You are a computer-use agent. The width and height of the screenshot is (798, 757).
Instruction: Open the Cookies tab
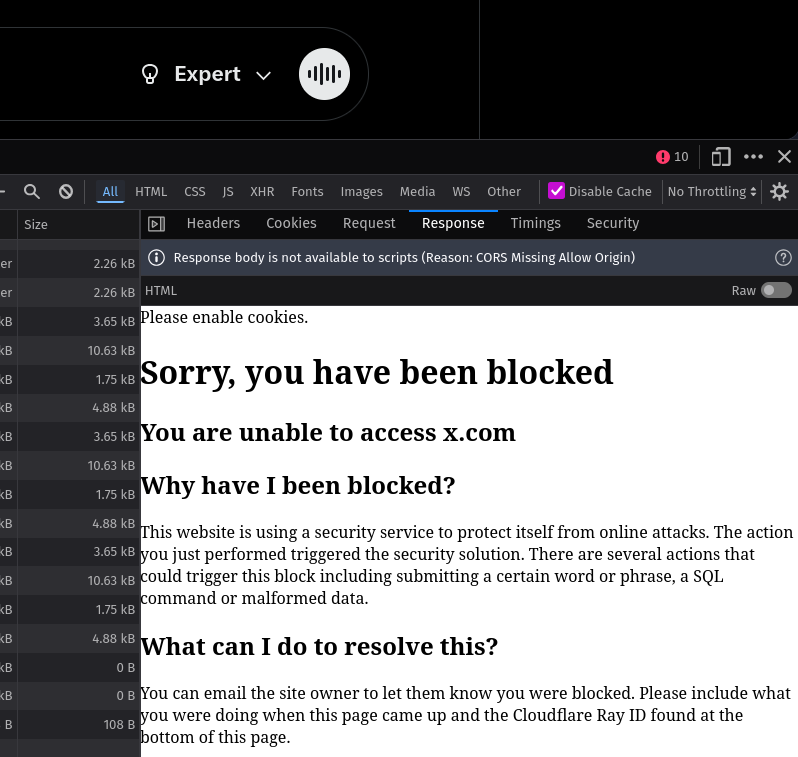(x=291, y=223)
